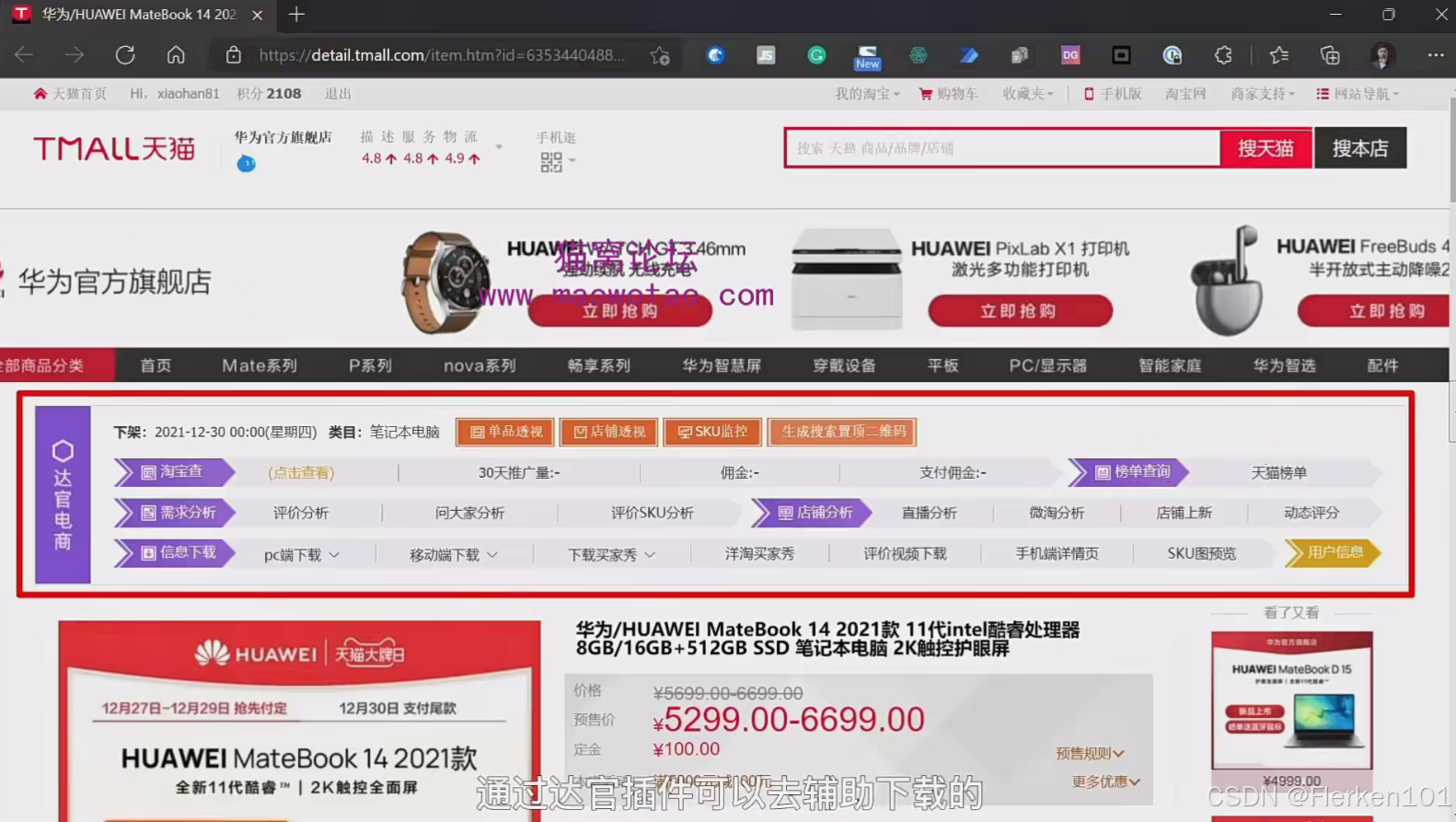1456x822 pixels.
Task: Open 问大家分析
Action: (x=469, y=514)
